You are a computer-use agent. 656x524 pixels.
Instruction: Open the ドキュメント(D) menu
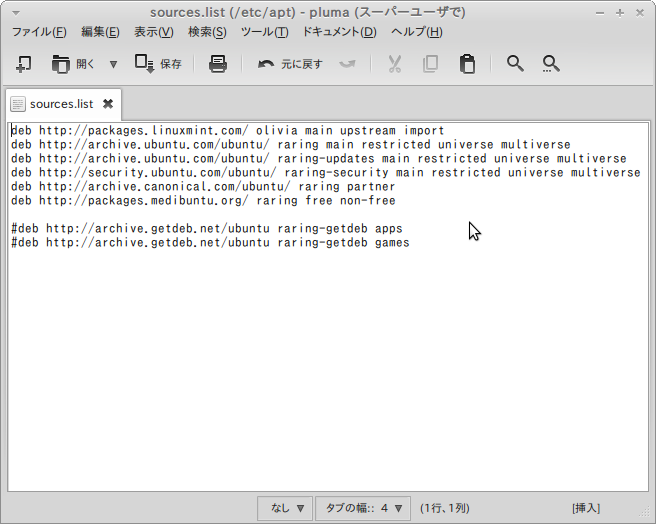(339, 32)
